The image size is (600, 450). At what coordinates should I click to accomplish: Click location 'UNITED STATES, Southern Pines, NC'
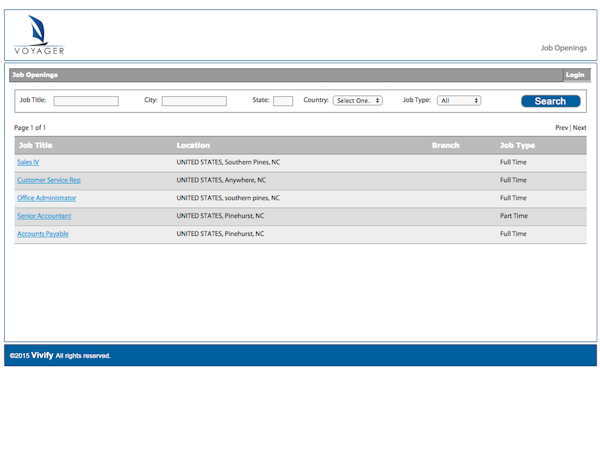click(x=228, y=162)
